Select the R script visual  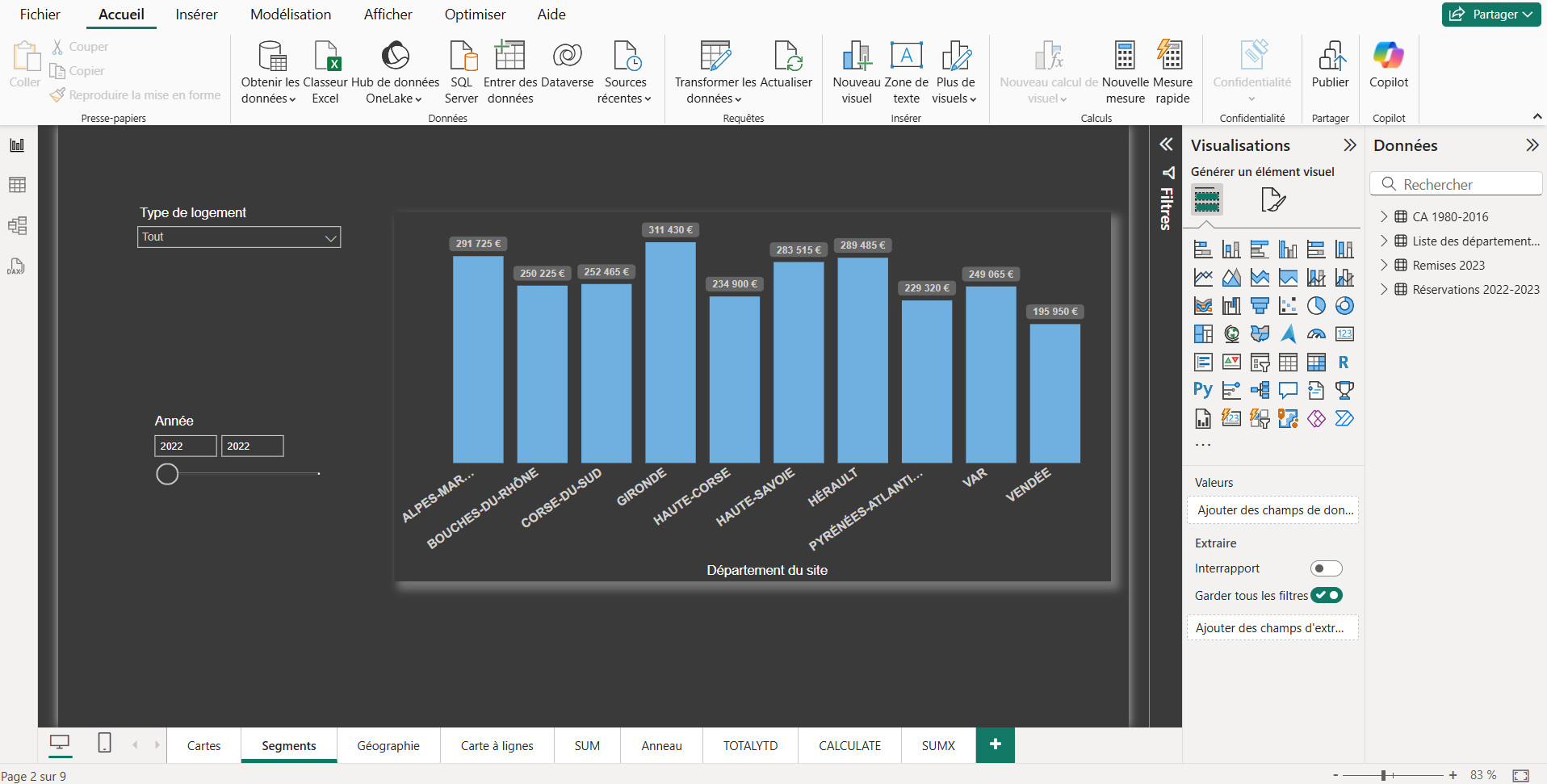pyautogui.click(x=1344, y=363)
